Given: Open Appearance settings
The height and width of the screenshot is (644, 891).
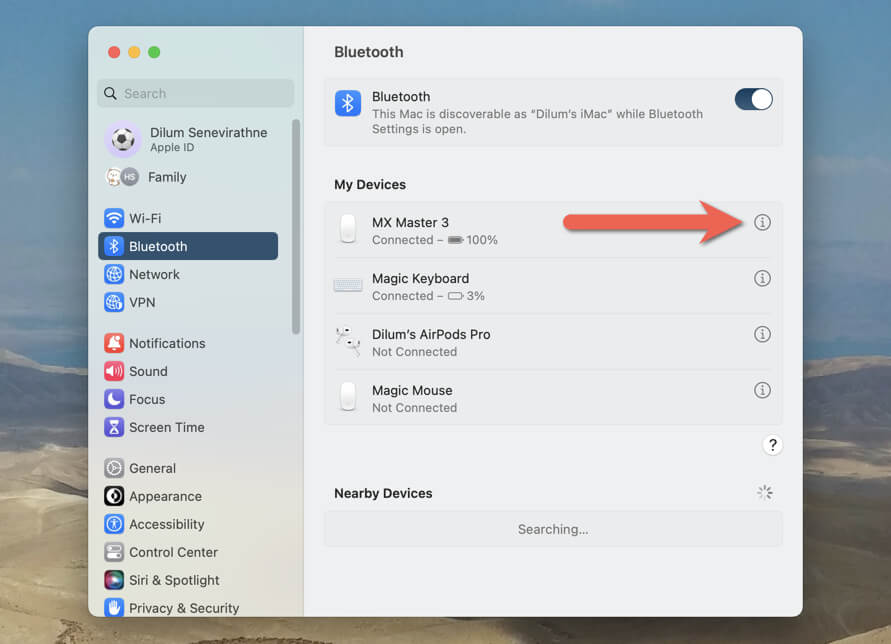Looking at the screenshot, I should pos(188,496).
